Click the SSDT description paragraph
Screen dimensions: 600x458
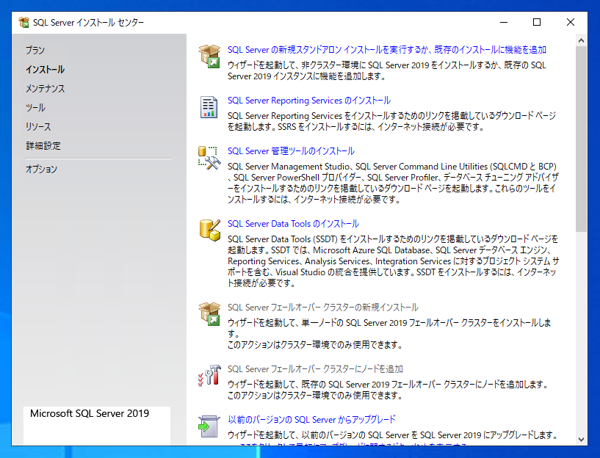(x=393, y=261)
